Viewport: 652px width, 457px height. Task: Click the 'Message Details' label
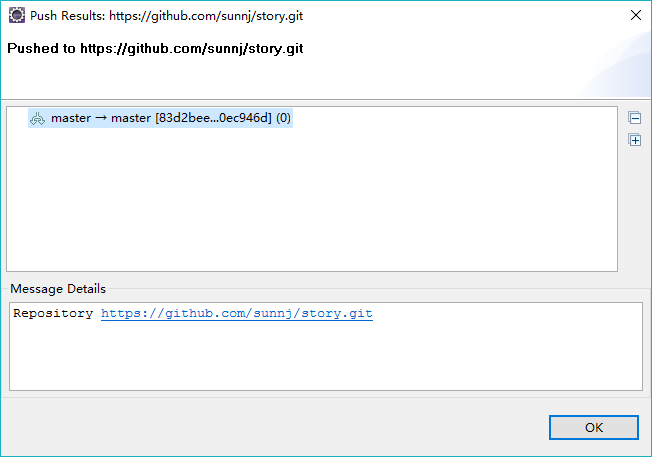[58, 289]
